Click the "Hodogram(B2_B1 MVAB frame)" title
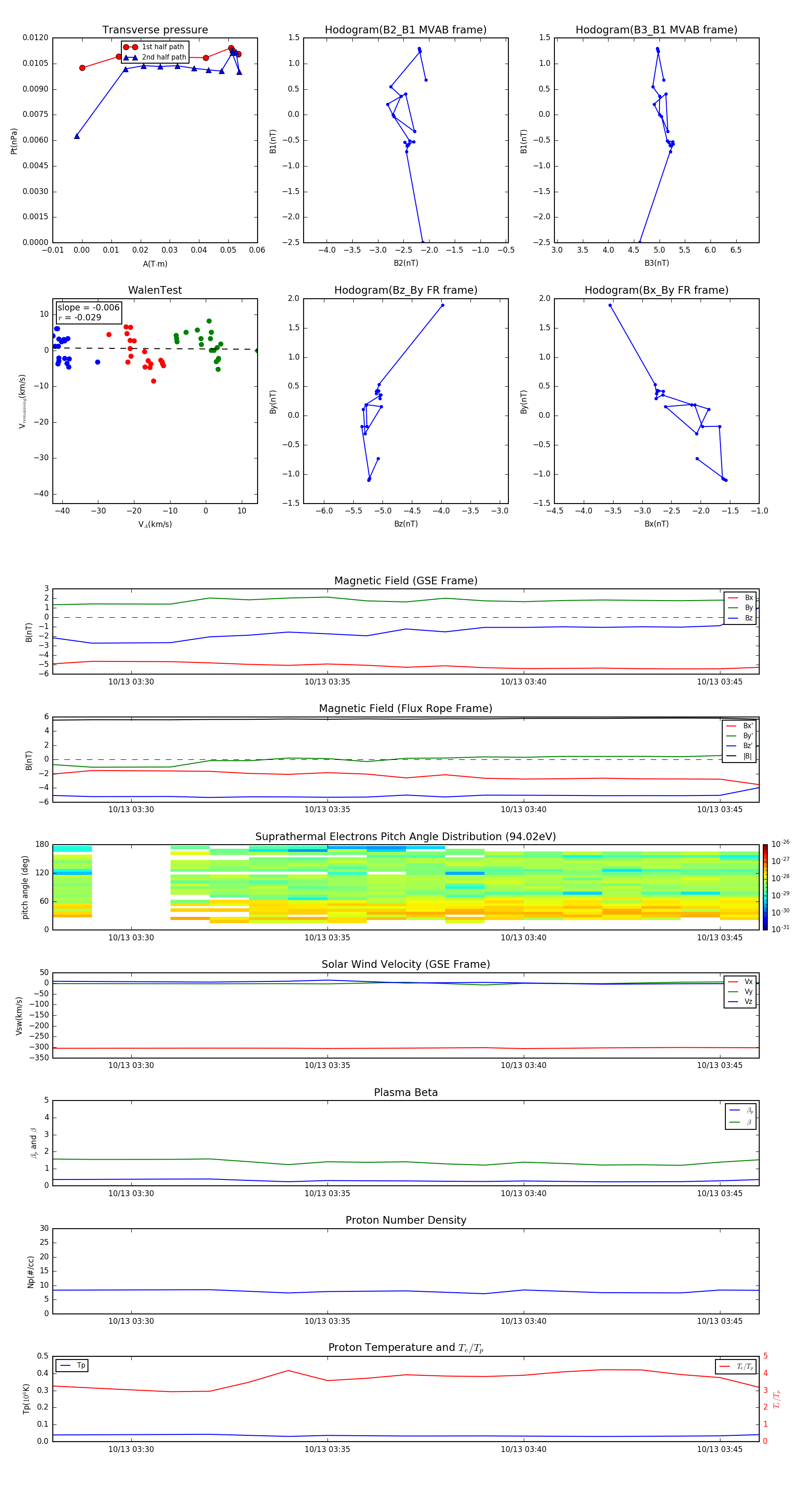The width and height of the screenshot is (812, 1489). [x=406, y=29]
